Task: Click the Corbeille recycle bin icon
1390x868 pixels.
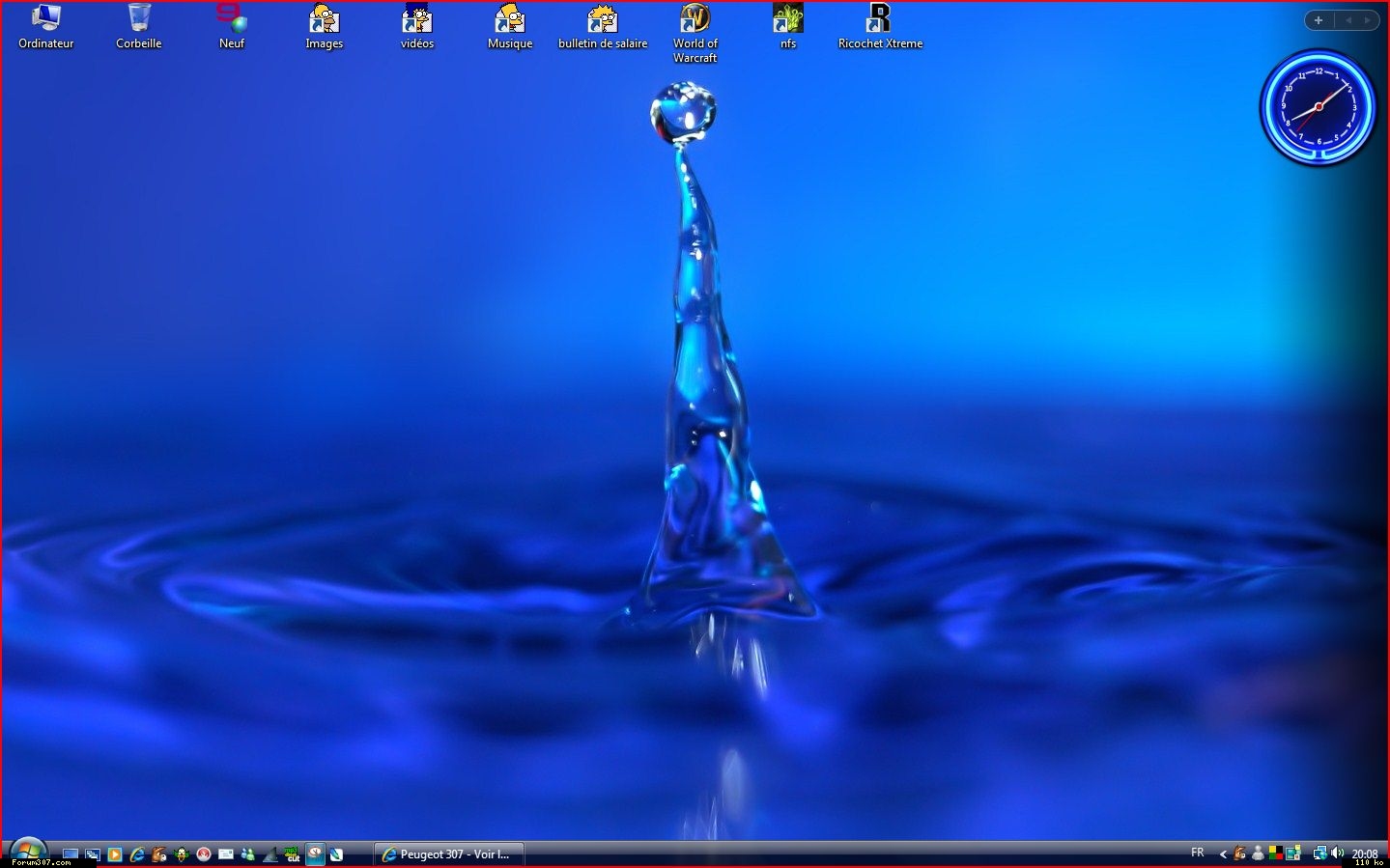Action: coord(139,19)
